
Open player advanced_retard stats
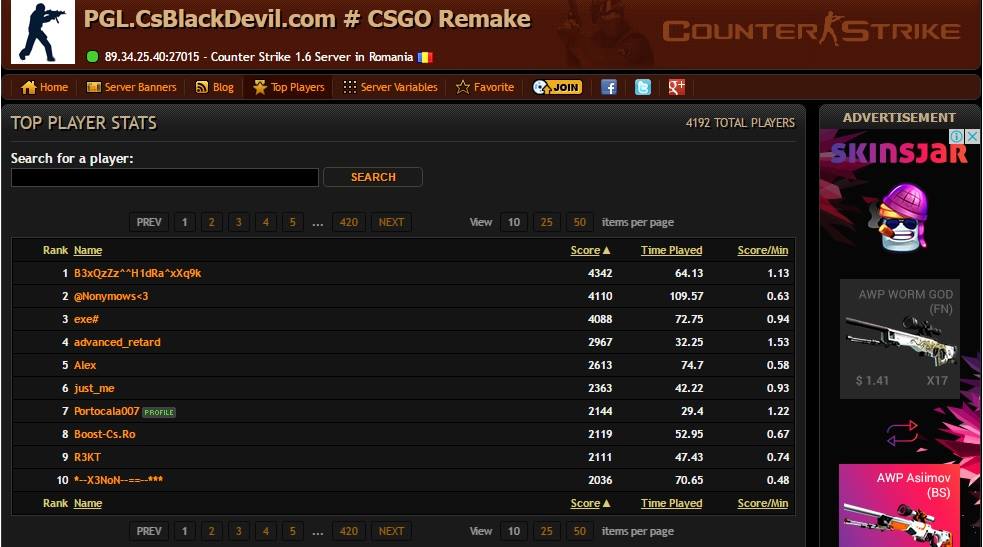pyautogui.click(x=117, y=342)
